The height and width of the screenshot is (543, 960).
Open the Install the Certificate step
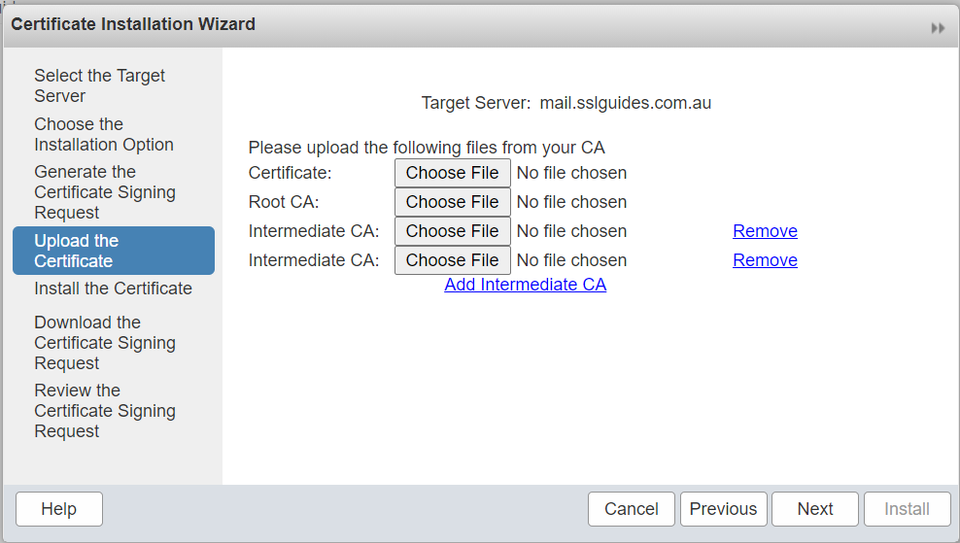click(113, 289)
